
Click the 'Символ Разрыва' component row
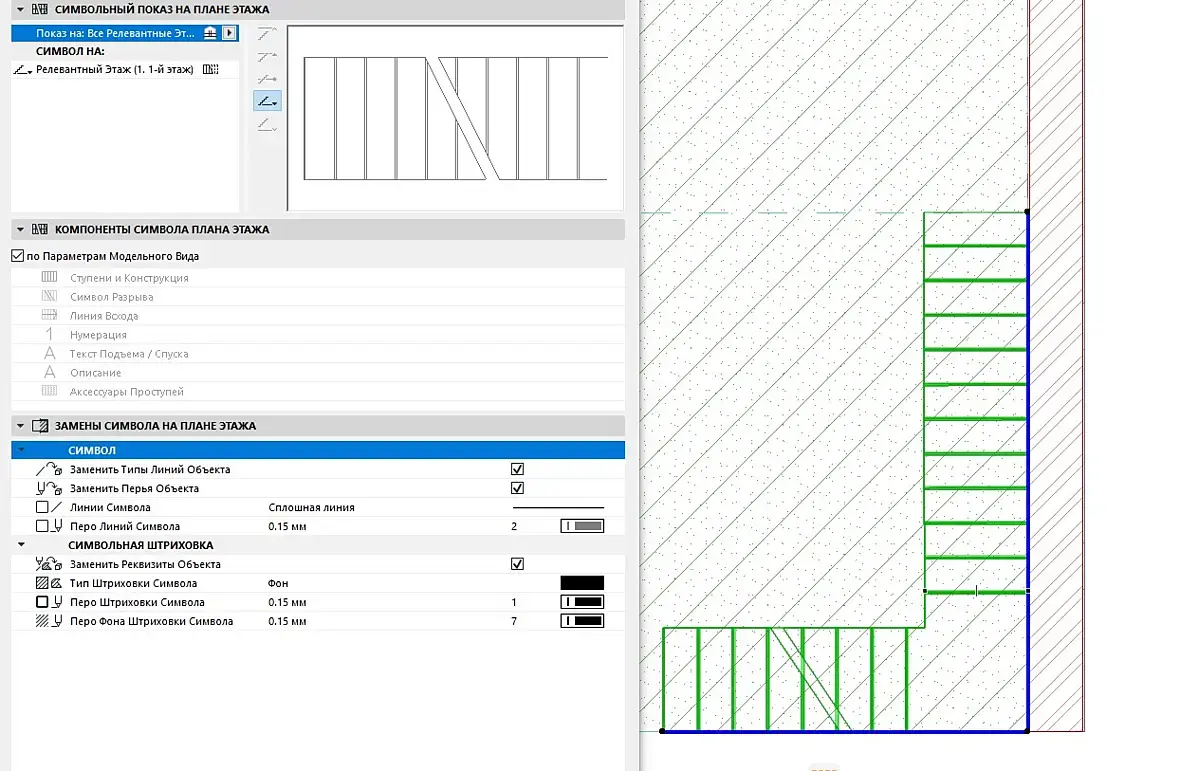[318, 296]
